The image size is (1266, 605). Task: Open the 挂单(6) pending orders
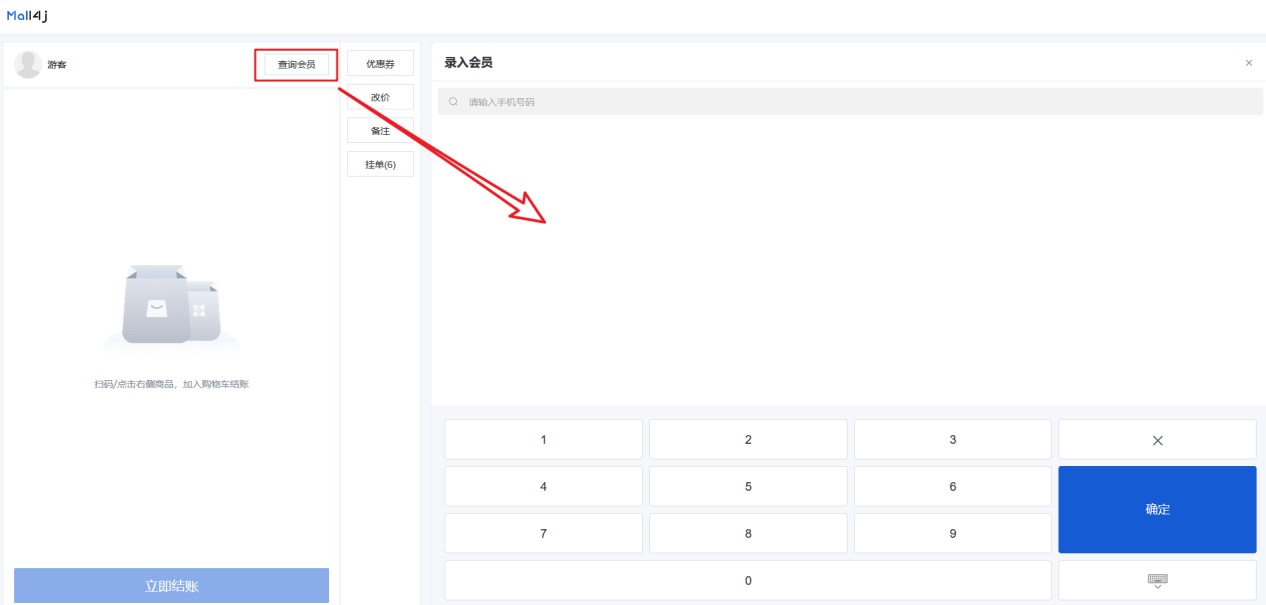[x=380, y=164]
